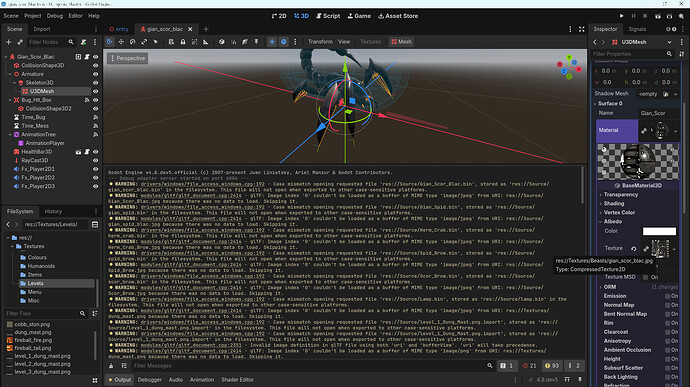Toggle visibility of RayCast3D node
Image resolution: width=690 pixels, height=387 pixels.
click(95, 160)
